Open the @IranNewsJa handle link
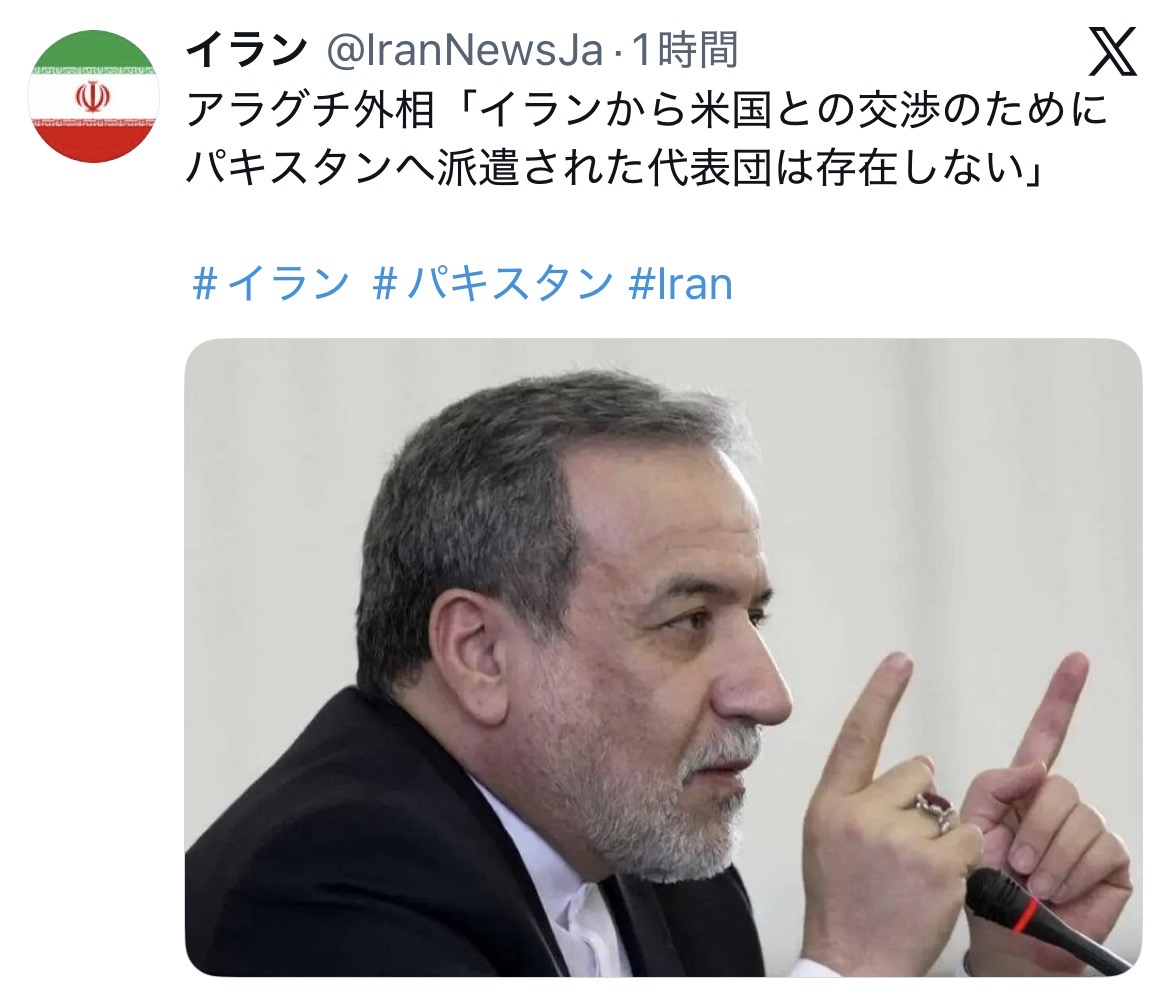Screen dimensions: 1170x997 (464, 50)
